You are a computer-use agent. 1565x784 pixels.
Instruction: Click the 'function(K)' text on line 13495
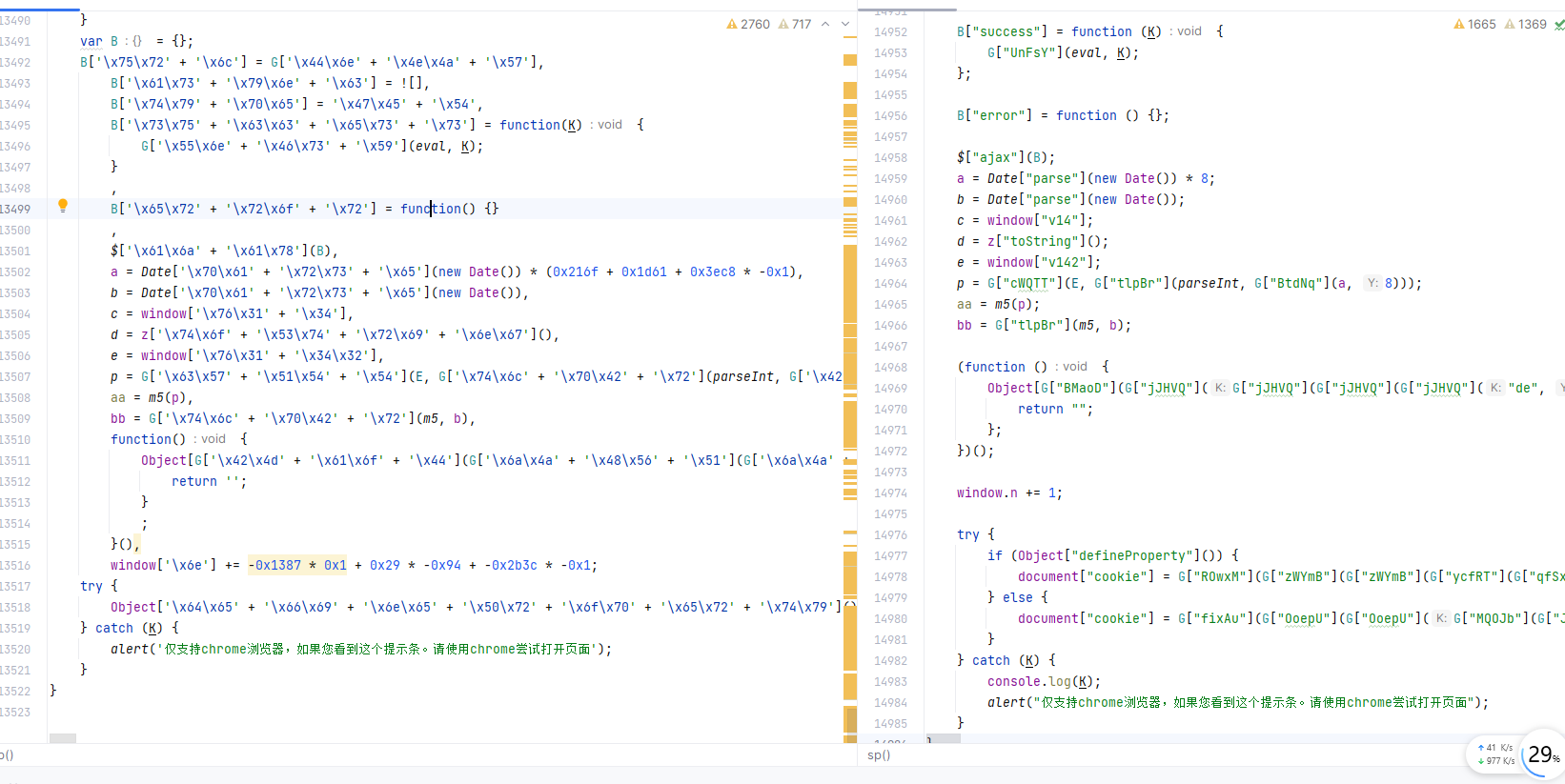pos(540,125)
